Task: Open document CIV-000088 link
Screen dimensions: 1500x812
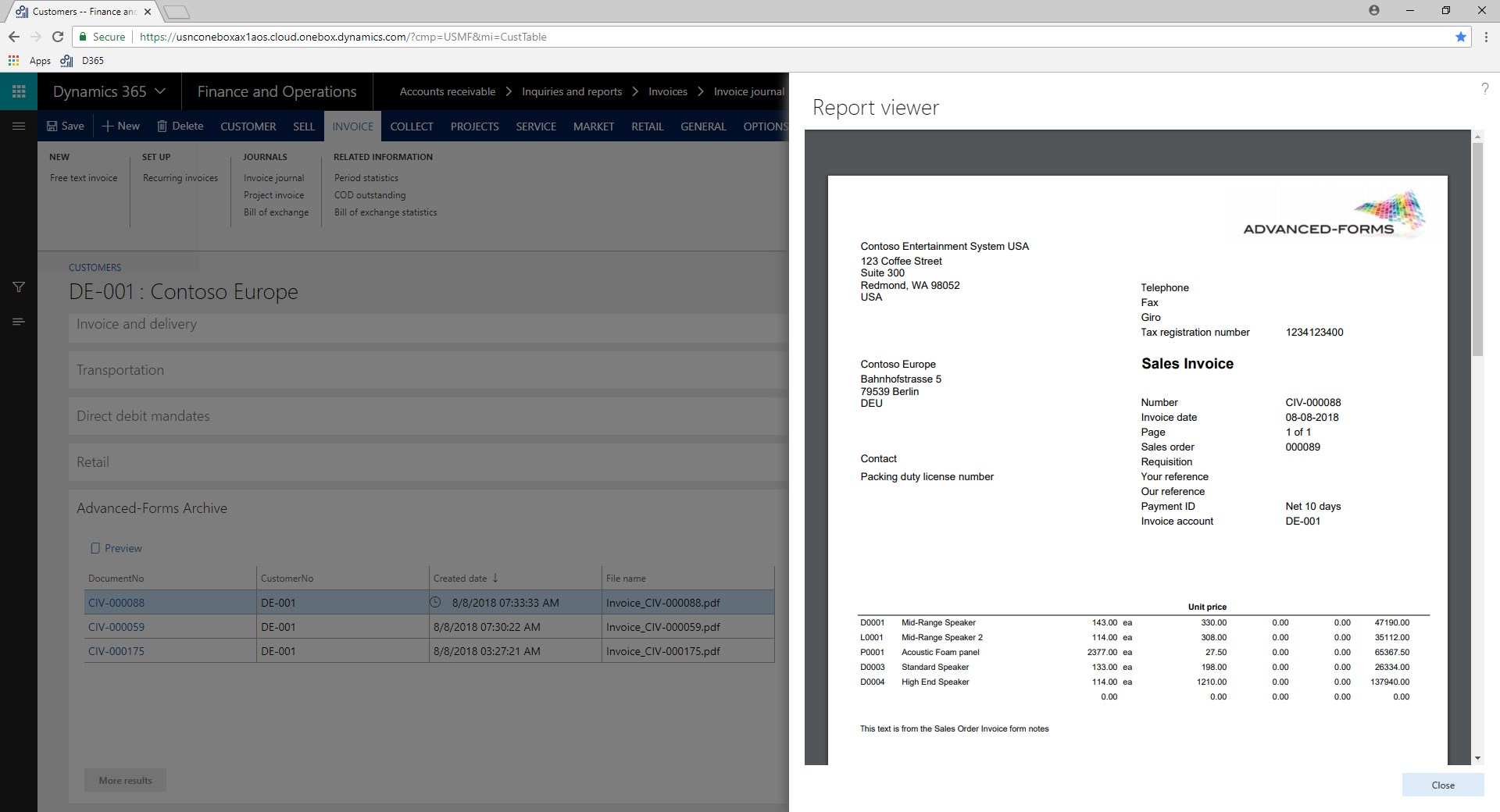Action: tap(116, 603)
